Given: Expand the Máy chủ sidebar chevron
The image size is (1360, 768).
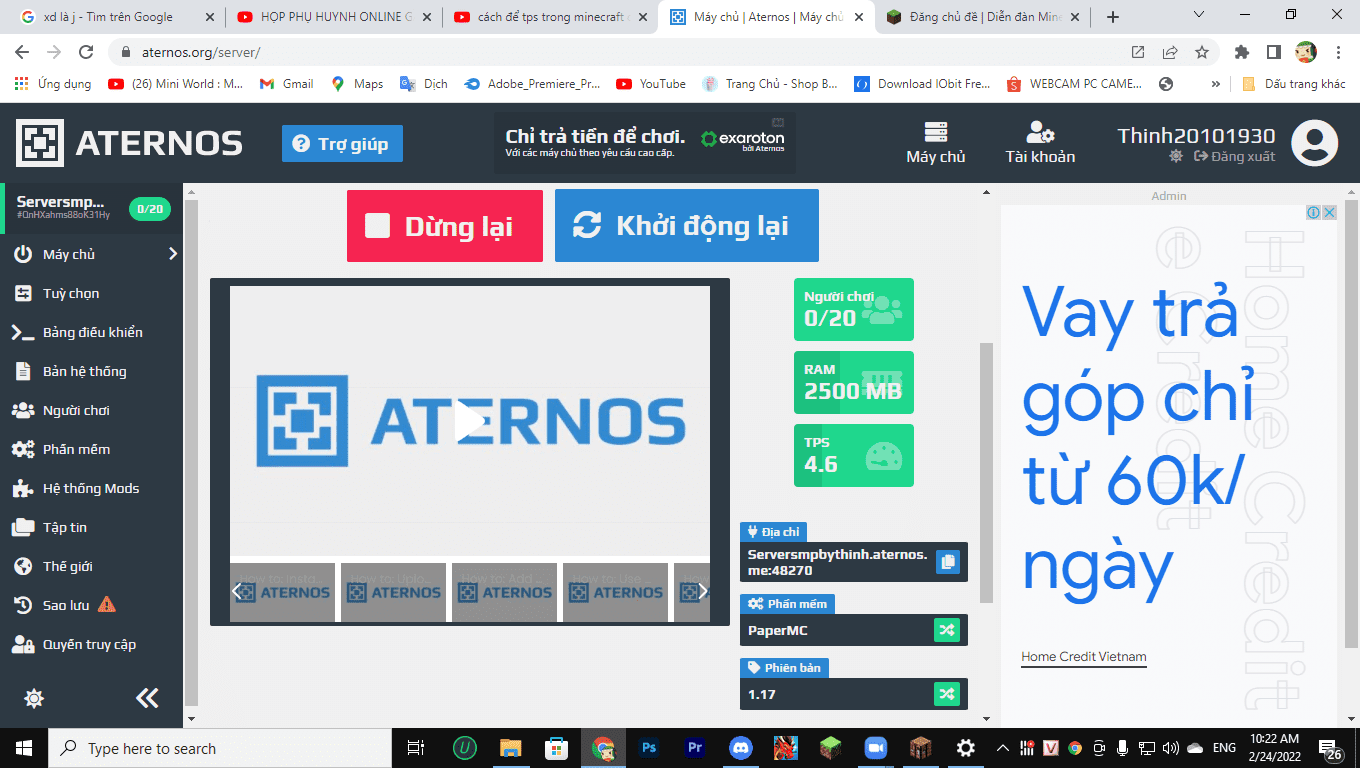Looking at the screenshot, I should (173, 254).
